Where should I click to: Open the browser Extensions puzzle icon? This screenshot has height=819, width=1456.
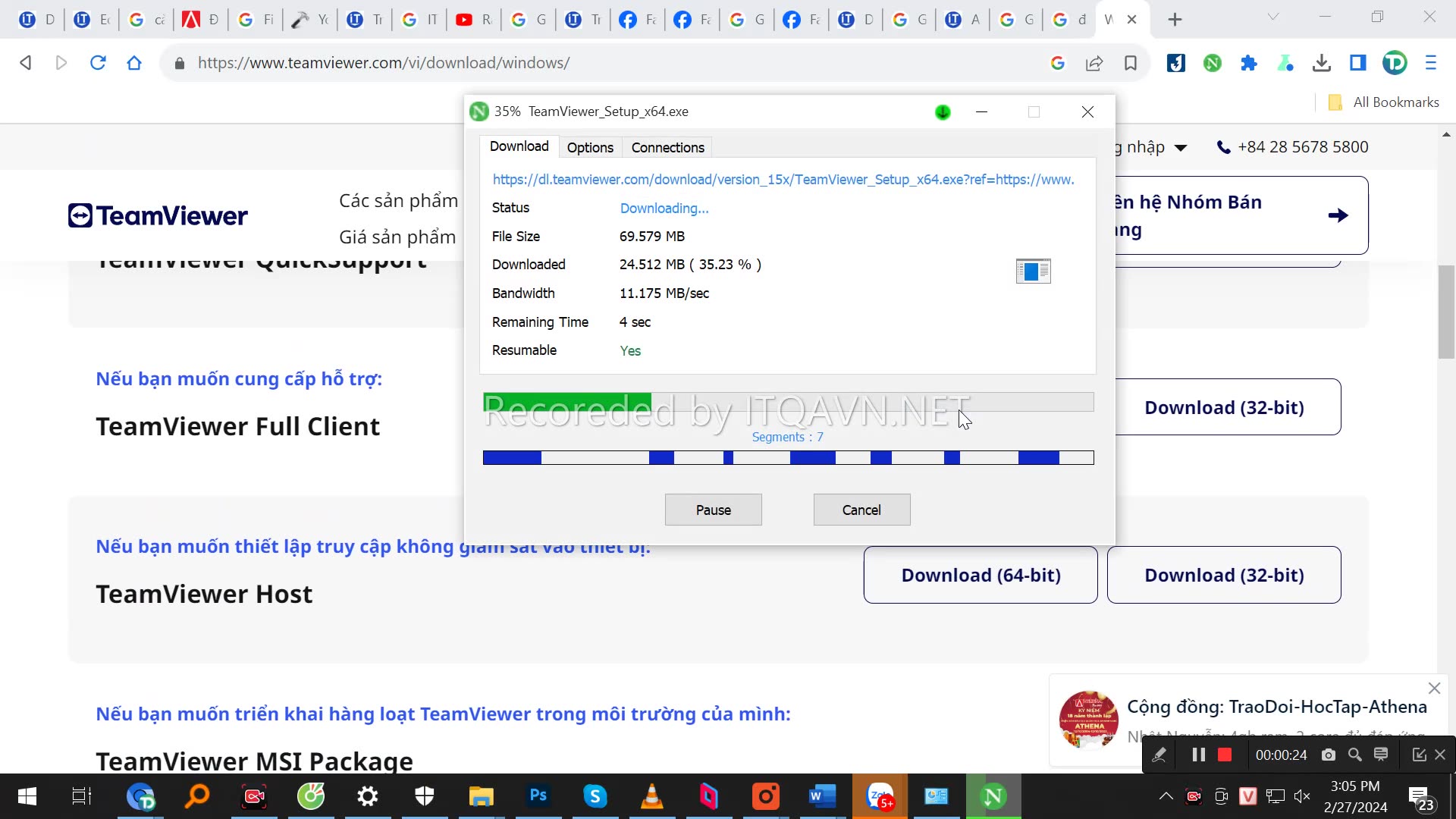coord(1249,63)
